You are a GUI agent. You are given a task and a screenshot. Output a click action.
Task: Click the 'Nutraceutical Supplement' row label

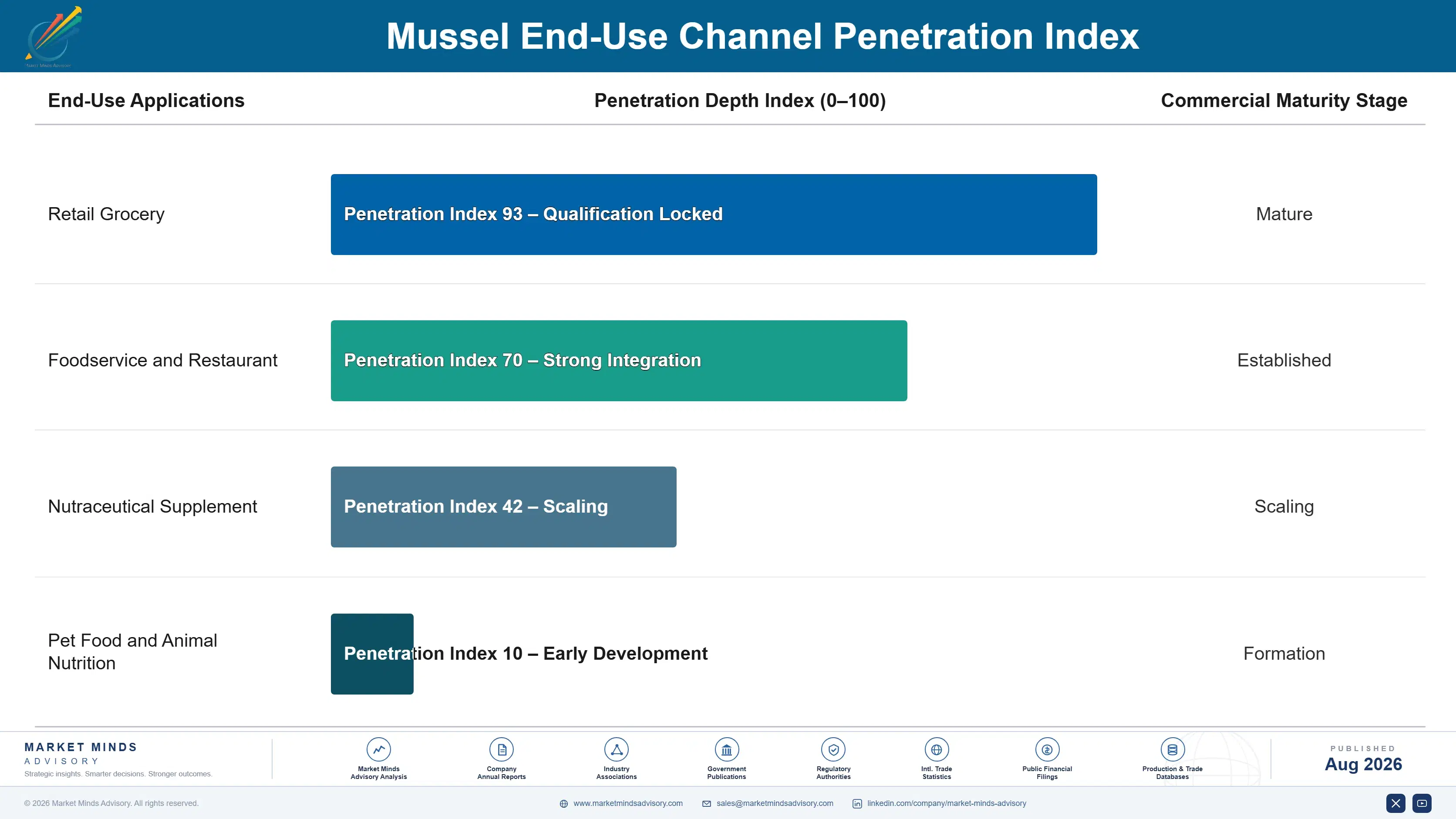[152, 507]
